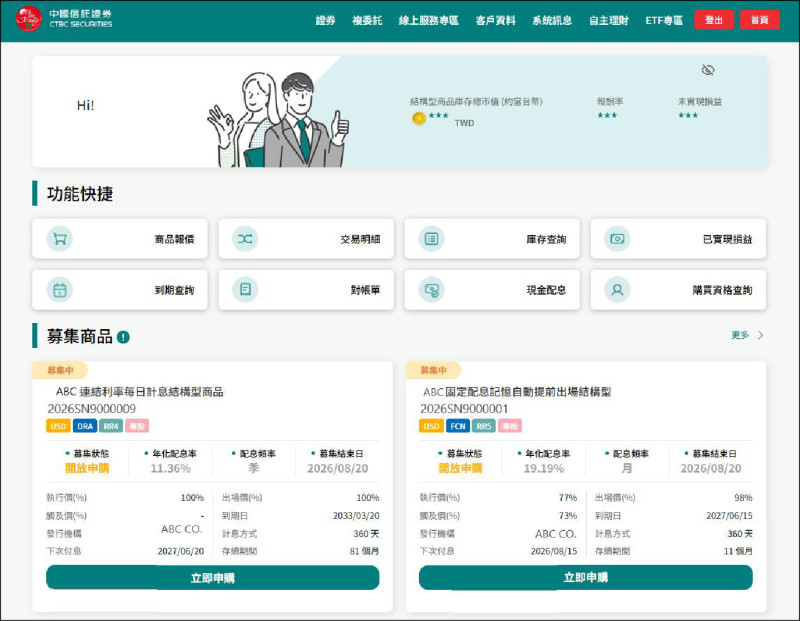Click the chevron arrow next to 更多
Viewport: 800px width, 621px height.
point(760,335)
